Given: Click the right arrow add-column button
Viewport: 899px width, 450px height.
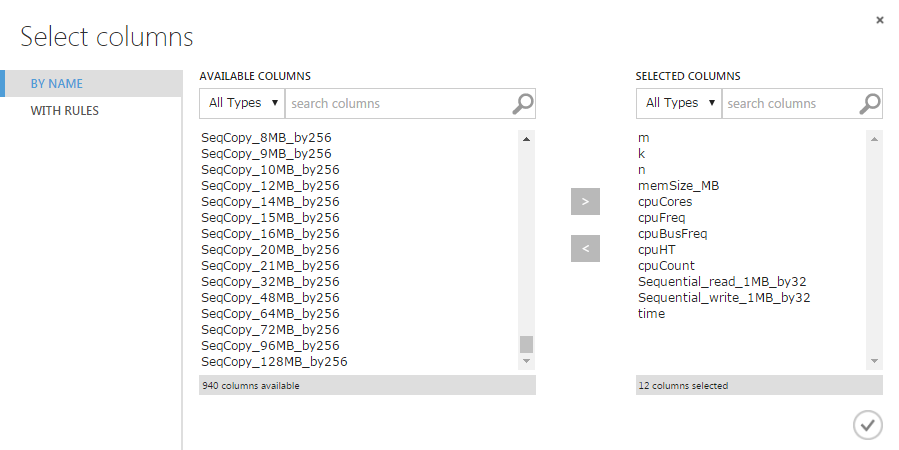Looking at the screenshot, I should point(585,202).
